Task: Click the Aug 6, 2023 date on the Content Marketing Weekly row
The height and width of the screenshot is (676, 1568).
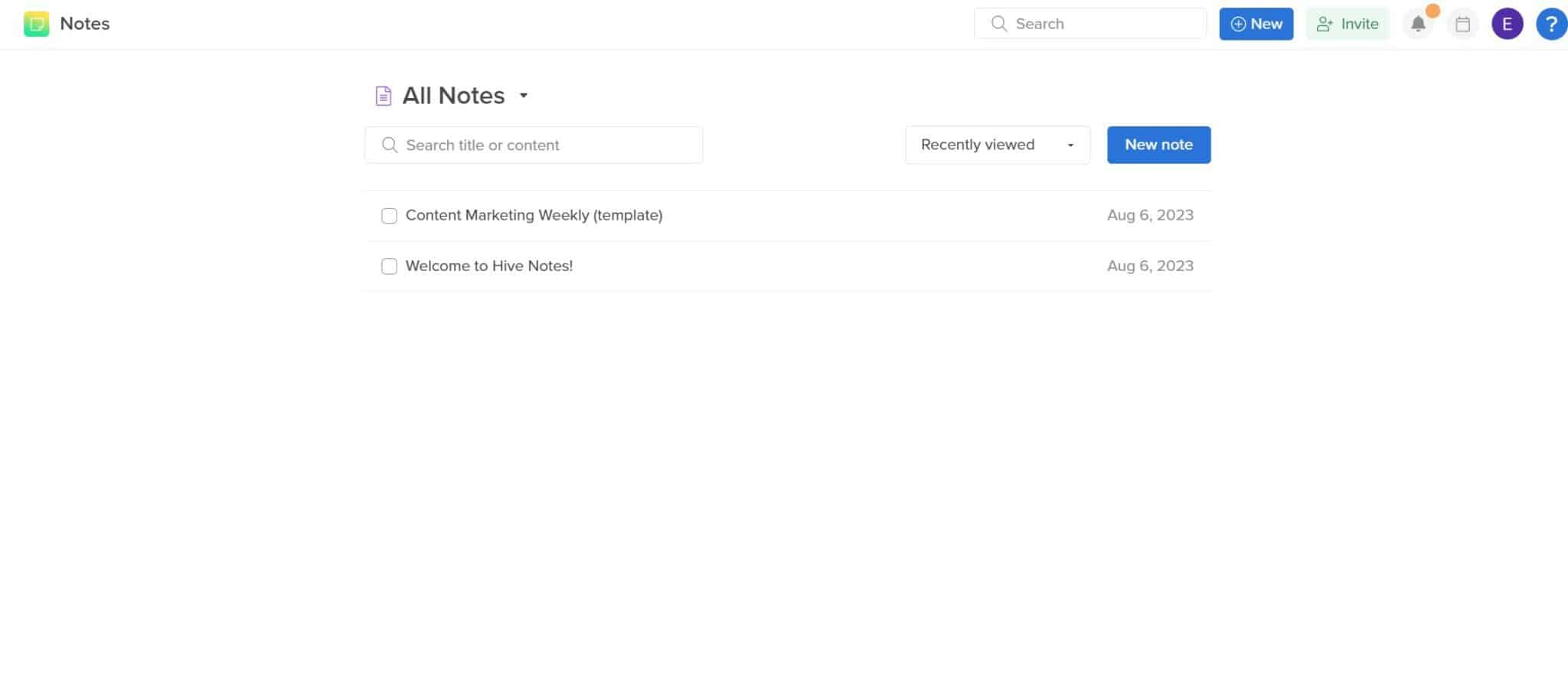Action: (x=1150, y=215)
